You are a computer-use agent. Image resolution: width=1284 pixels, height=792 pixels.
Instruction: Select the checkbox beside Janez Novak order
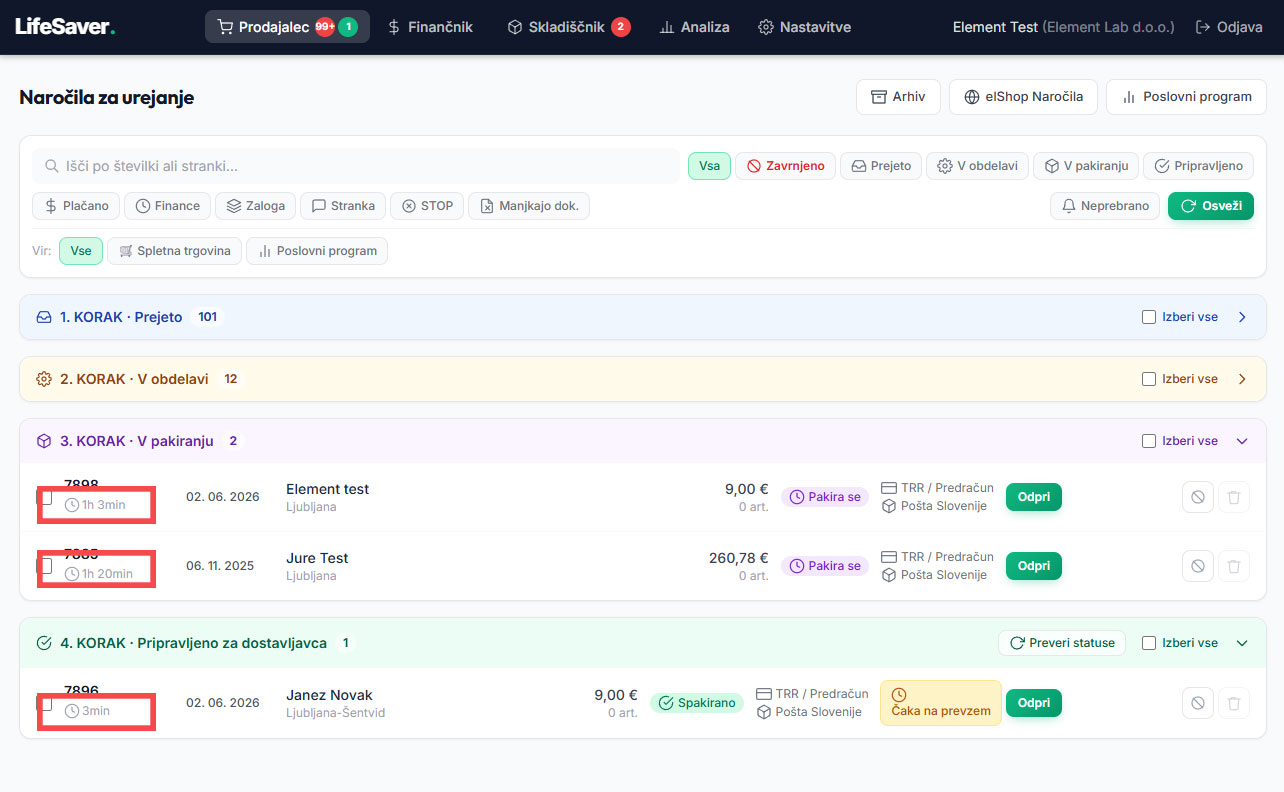pos(45,703)
